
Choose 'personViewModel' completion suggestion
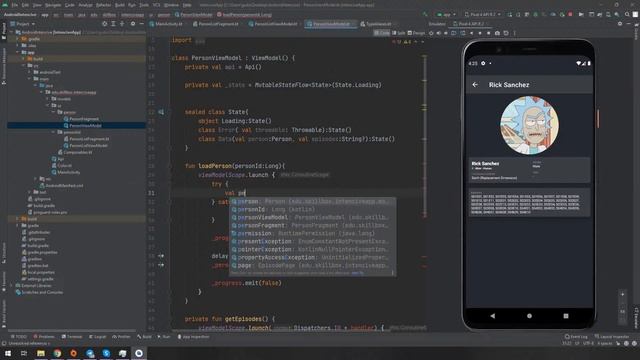coord(312,217)
